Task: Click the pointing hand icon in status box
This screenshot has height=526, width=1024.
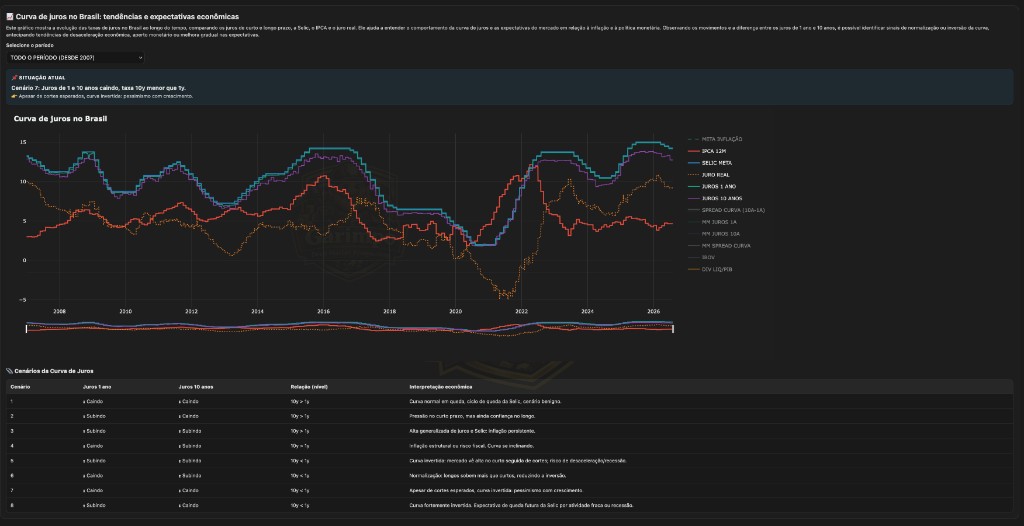Action: (x=14, y=96)
